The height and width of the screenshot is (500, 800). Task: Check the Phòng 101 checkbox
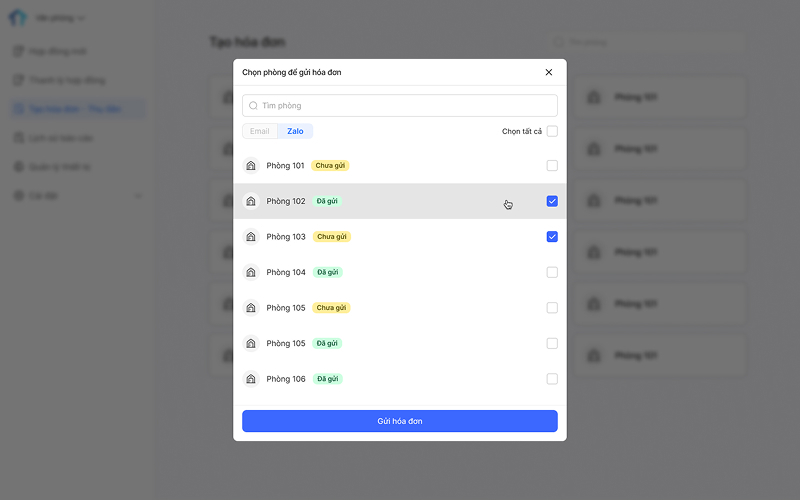(x=552, y=165)
